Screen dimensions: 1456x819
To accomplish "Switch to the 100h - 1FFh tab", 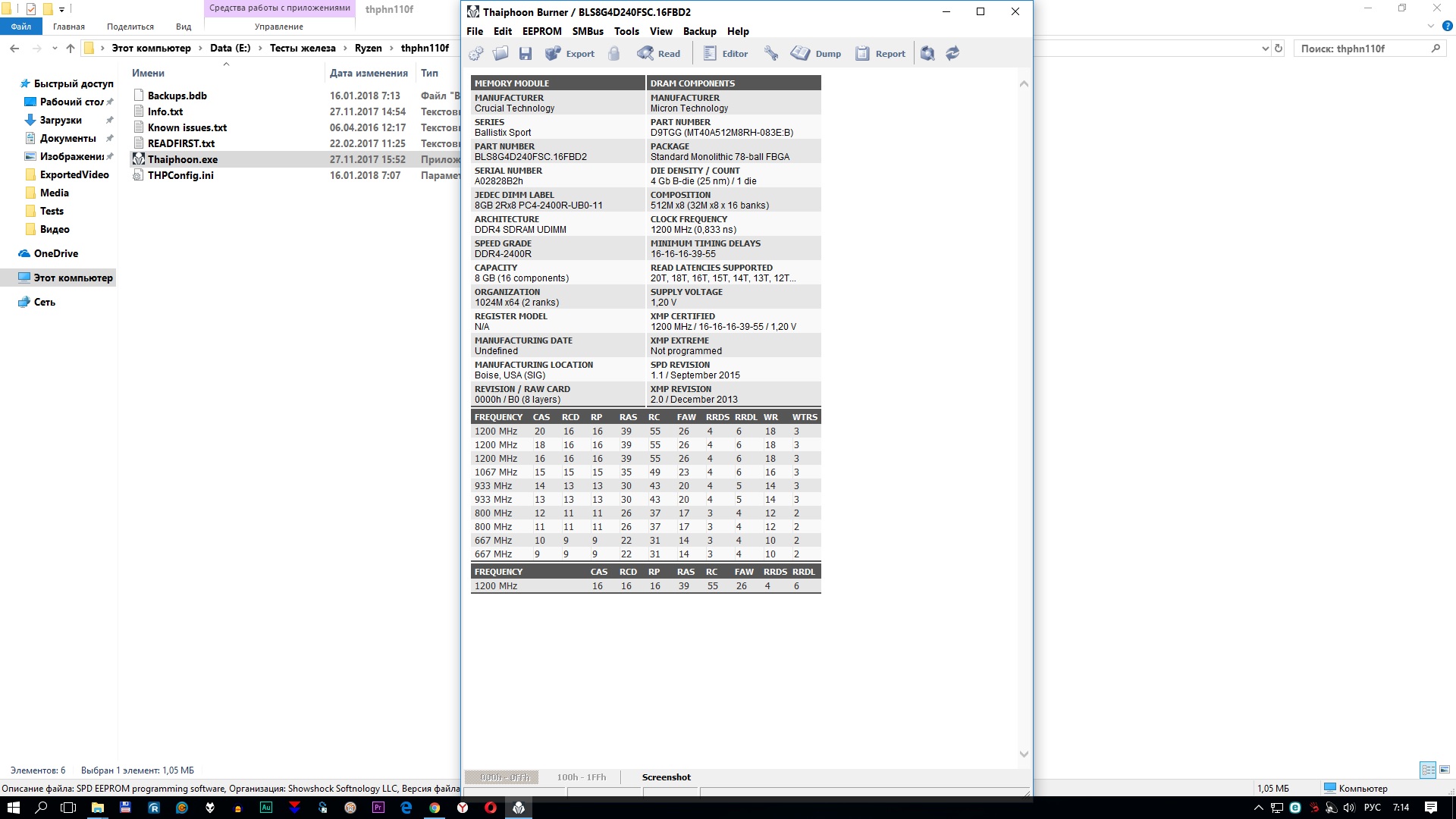I will [x=581, y=777].
